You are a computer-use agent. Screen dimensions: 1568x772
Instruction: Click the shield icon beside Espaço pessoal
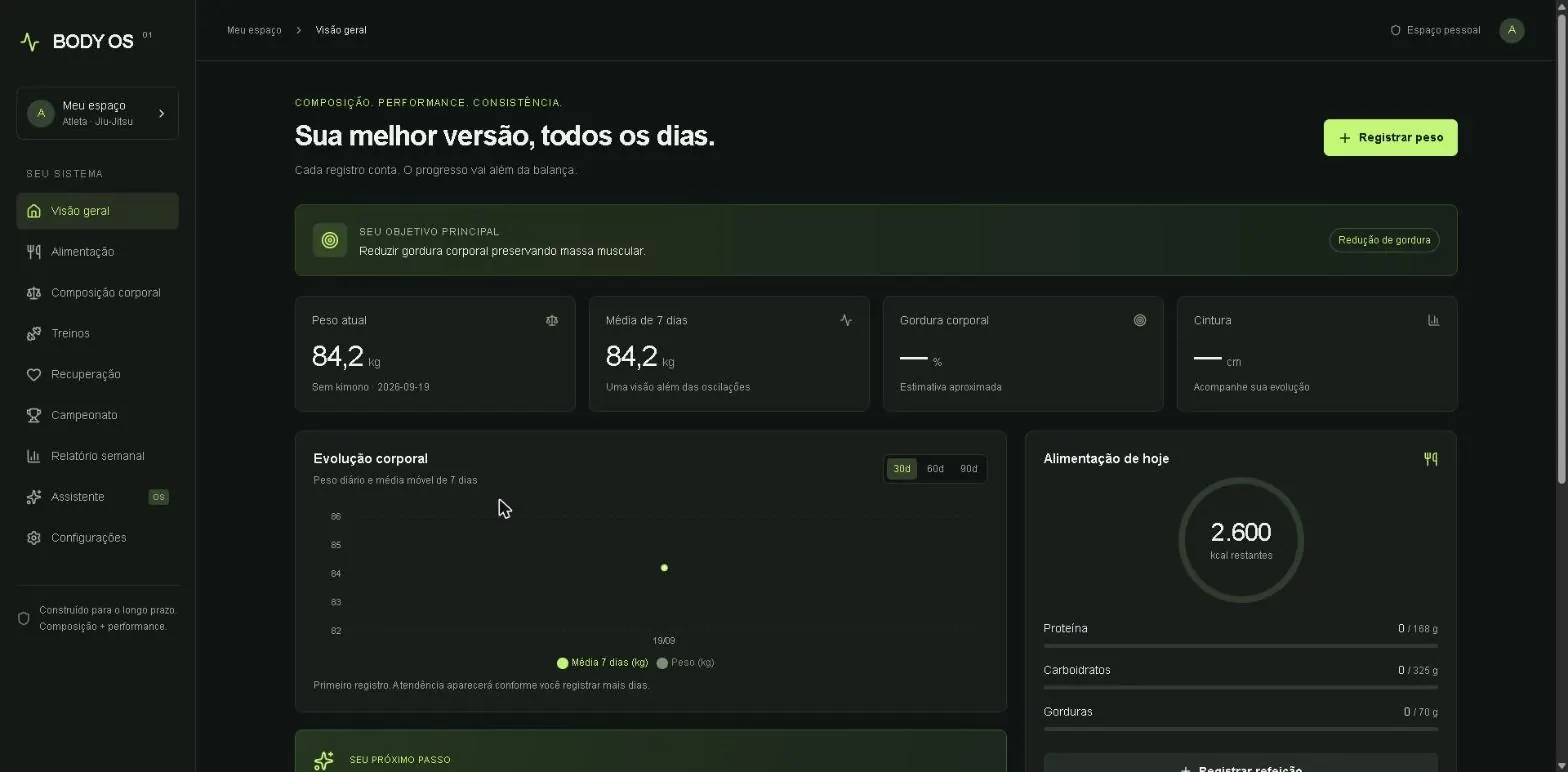point(1396,30)
